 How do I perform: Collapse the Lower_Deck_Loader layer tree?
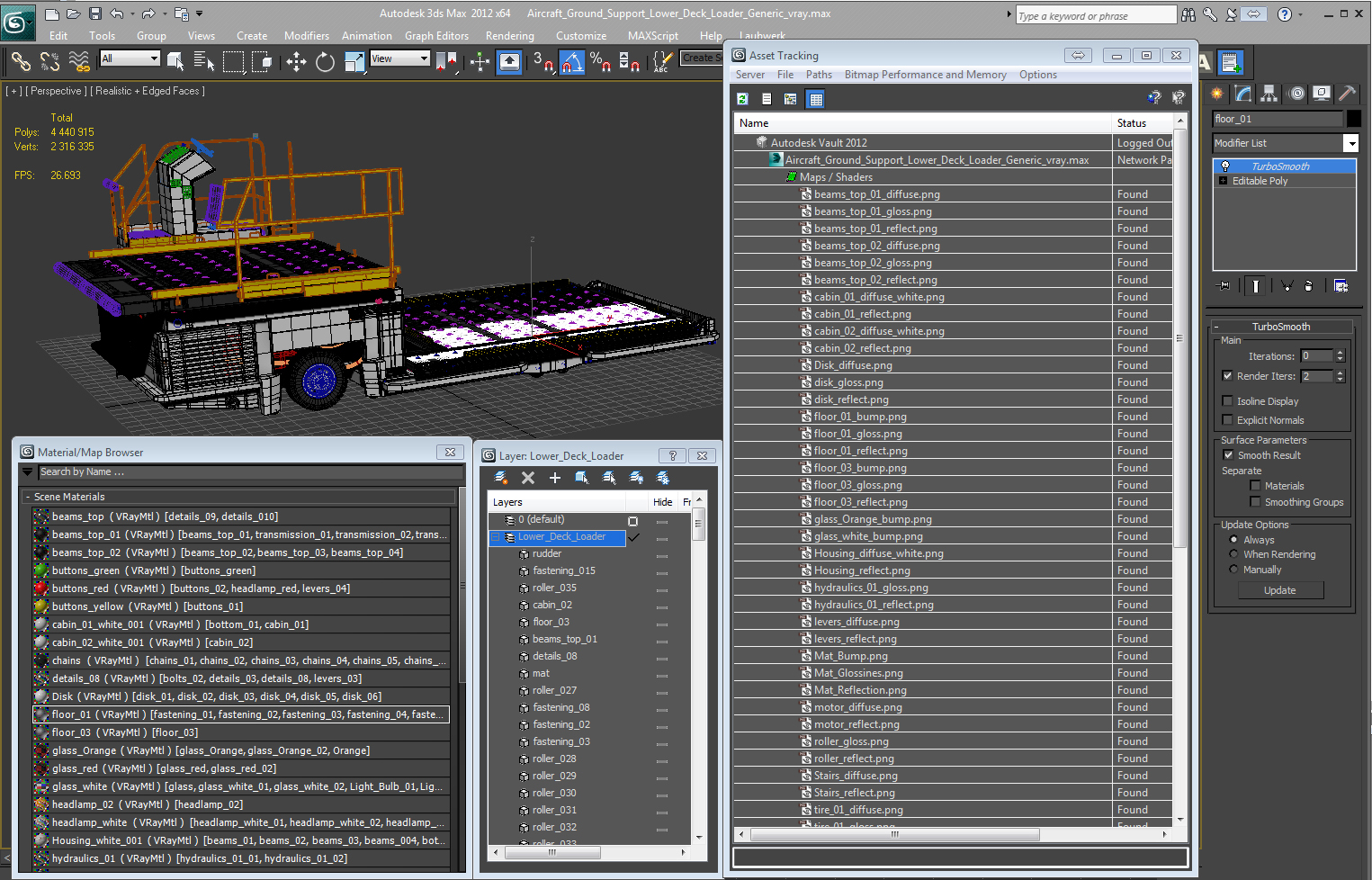[x=494, y=537]
